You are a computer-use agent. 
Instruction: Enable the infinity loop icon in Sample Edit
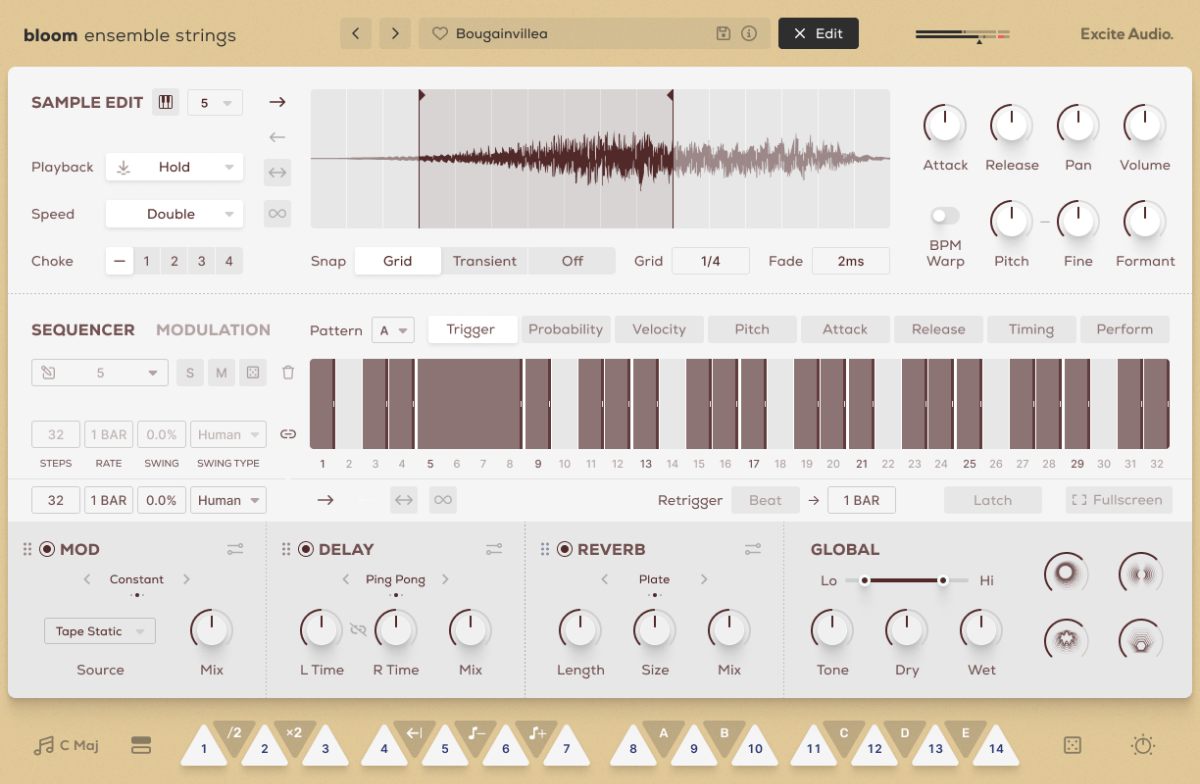point(277,213)
